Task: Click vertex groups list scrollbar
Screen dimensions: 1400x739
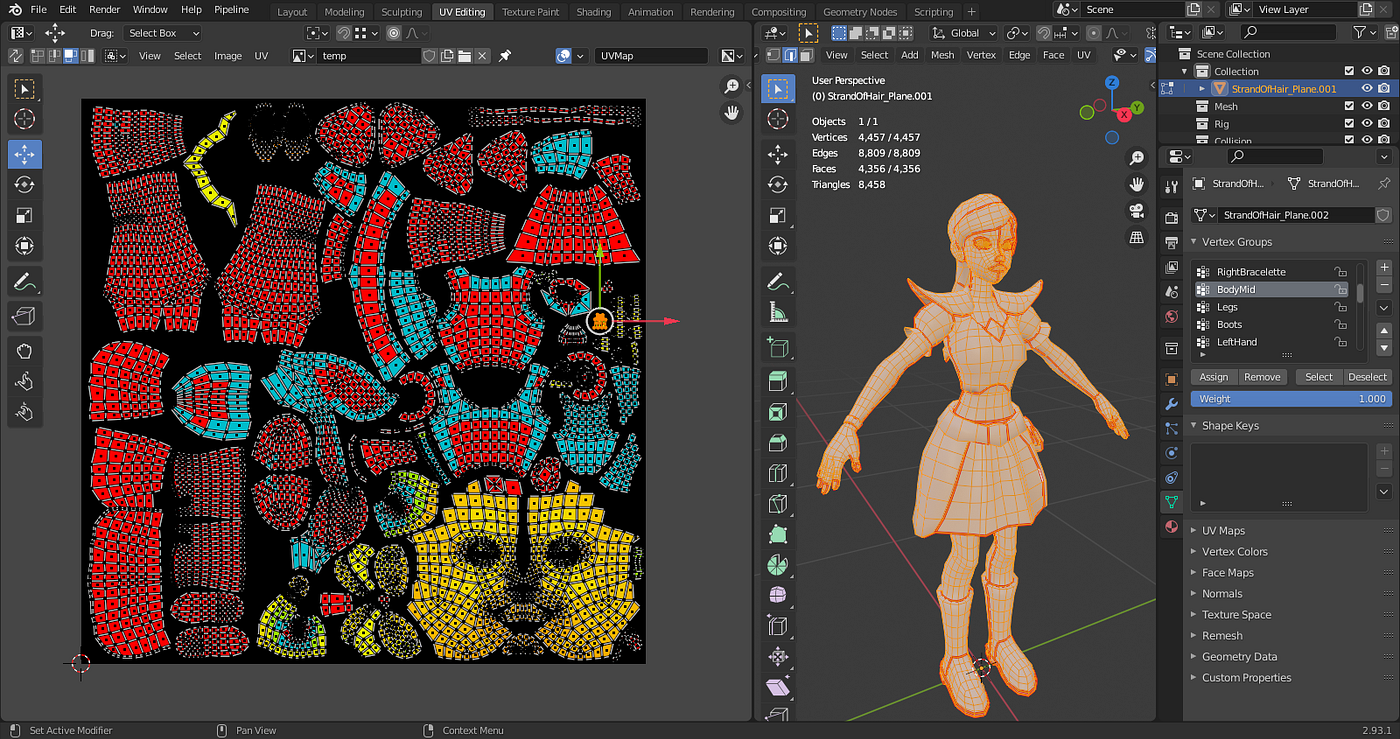Action: (1360, 292)
